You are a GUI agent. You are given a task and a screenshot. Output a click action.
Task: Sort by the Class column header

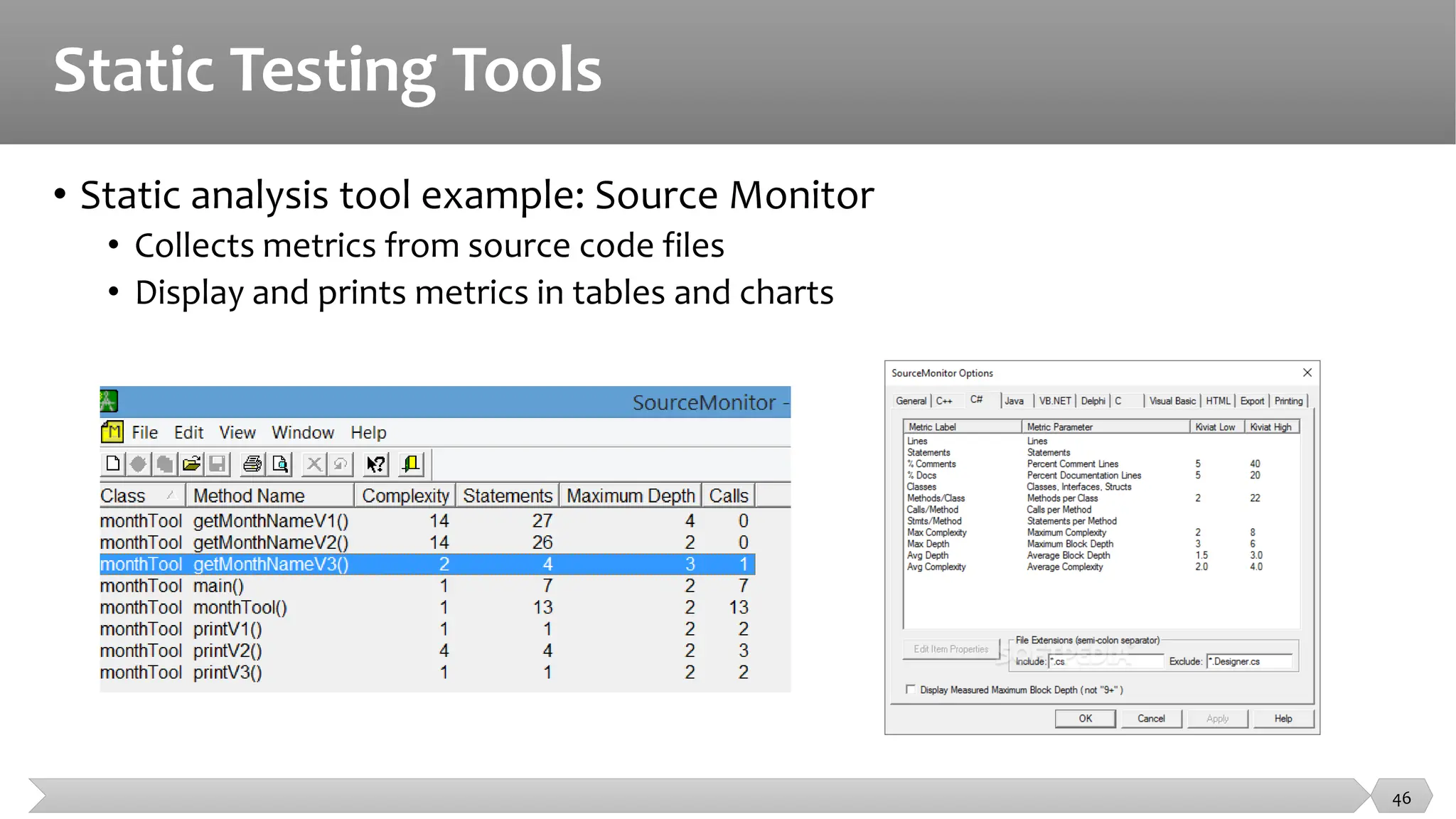coord(142,496)
